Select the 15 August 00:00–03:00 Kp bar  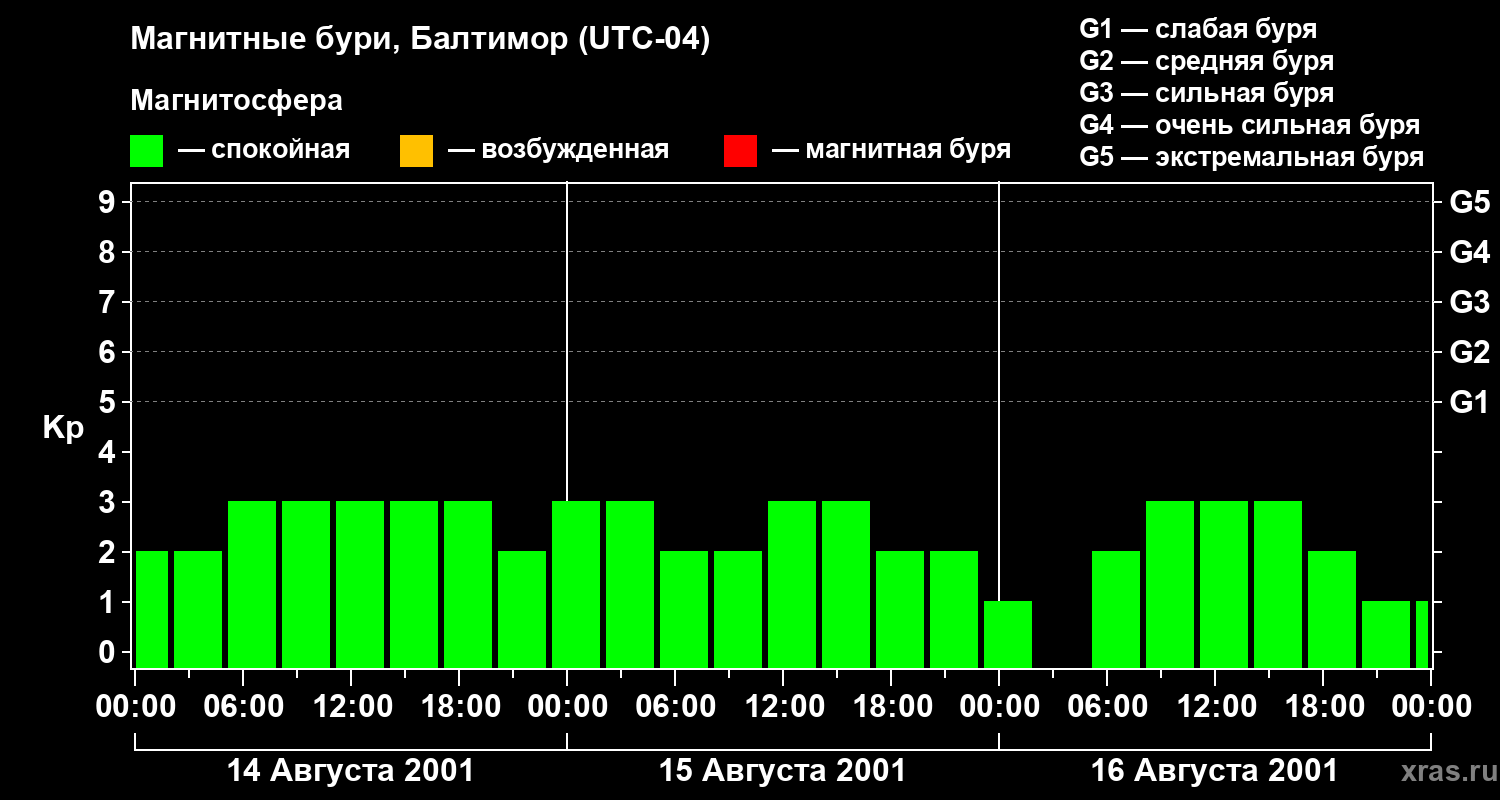tap(576, 584)
